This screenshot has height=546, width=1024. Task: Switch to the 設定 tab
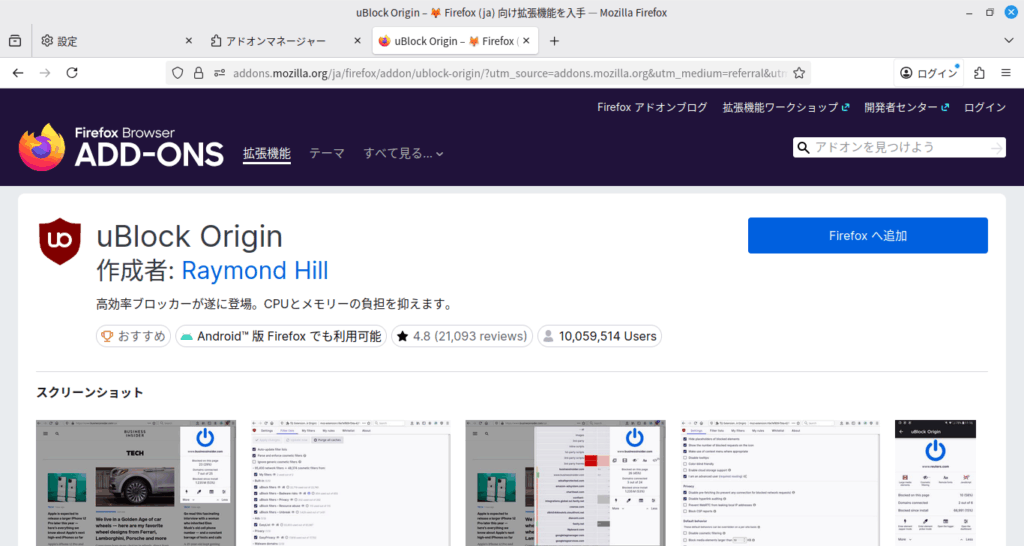pyautogui.click(x=110, y=41)
